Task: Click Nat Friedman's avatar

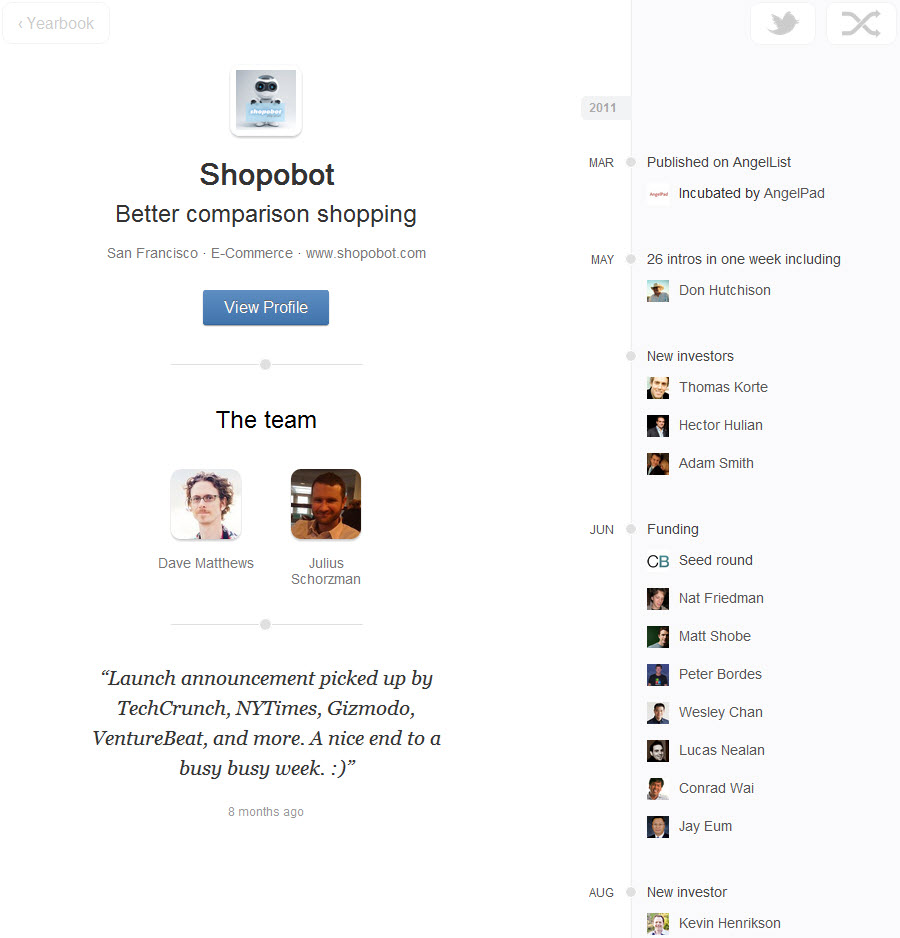Action: coord(658,599)
